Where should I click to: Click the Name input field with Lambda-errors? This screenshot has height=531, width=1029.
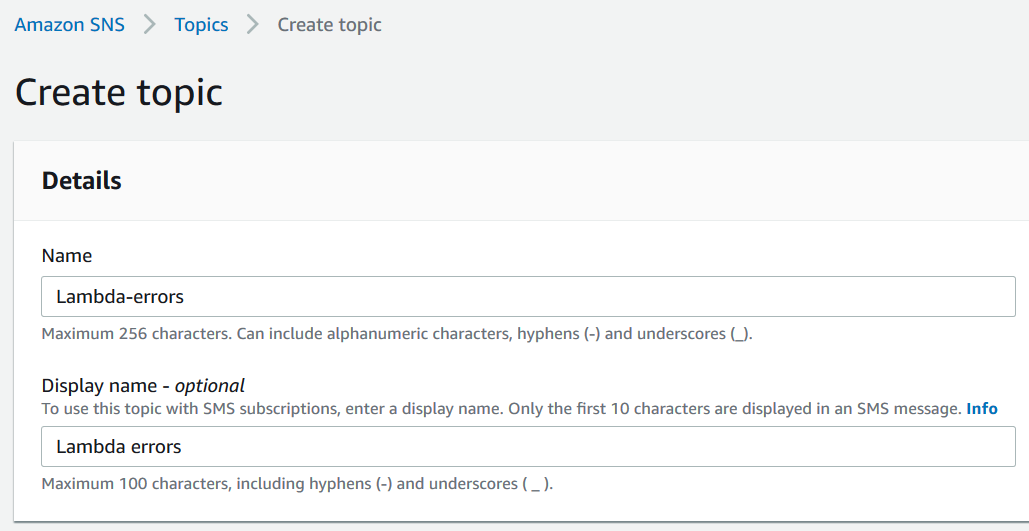528,297
